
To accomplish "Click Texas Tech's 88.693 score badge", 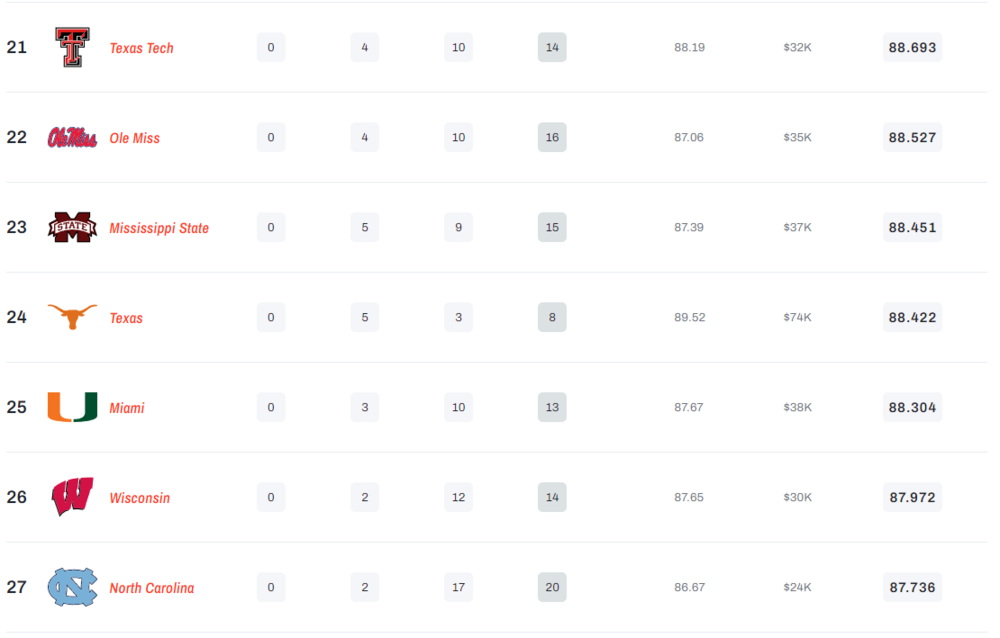I will [x=912, y=48].
